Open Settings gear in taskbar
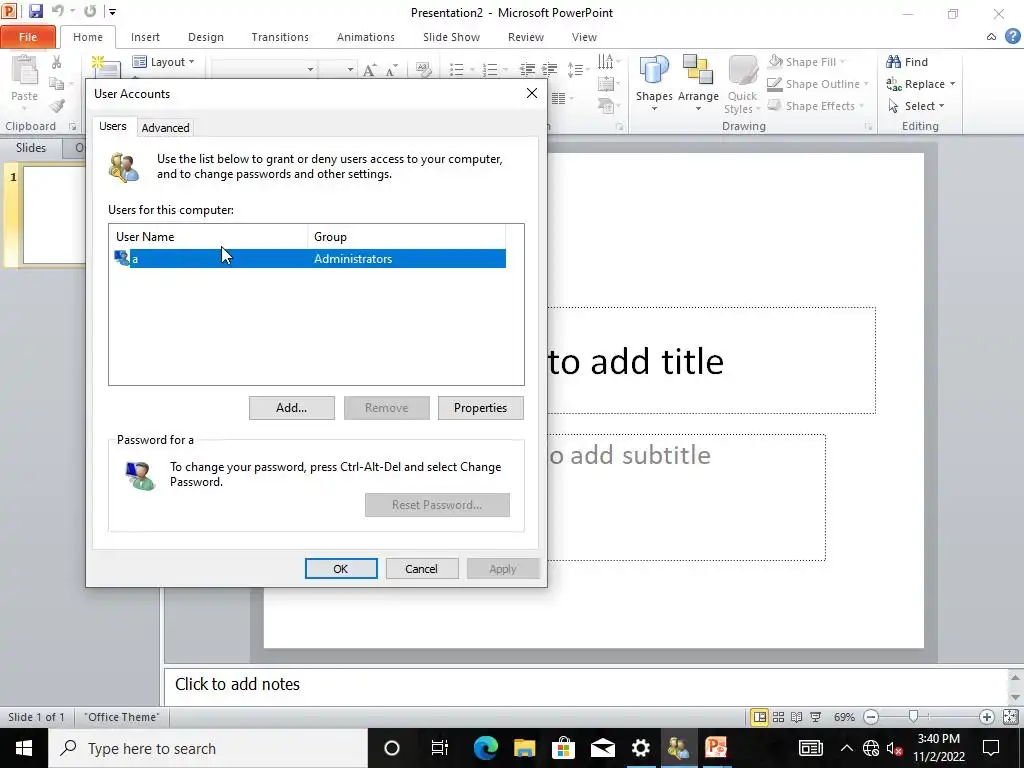The height and width of the screenshot is (768, 1024). (641, 748)
